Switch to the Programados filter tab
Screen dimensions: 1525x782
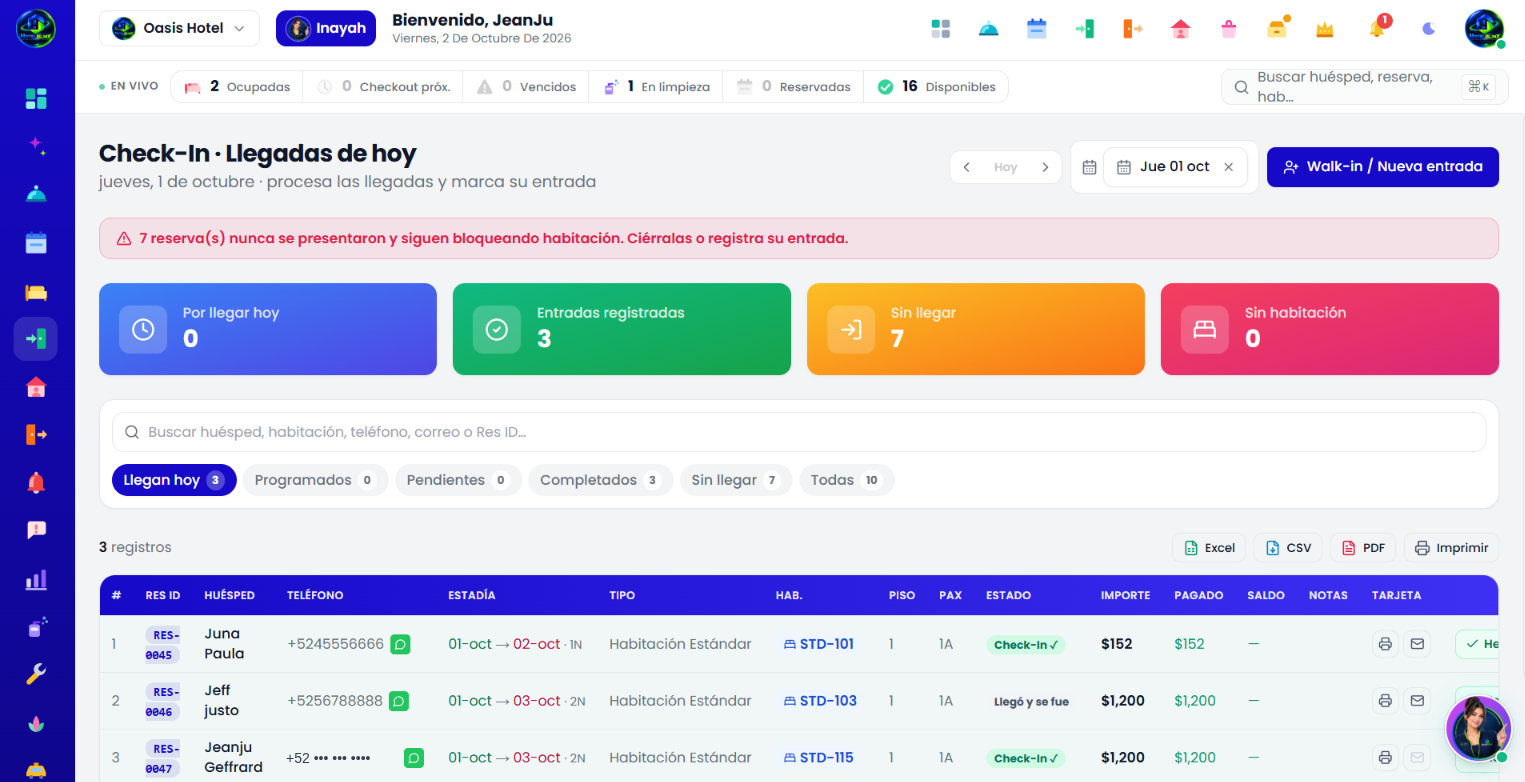[315, 480]
